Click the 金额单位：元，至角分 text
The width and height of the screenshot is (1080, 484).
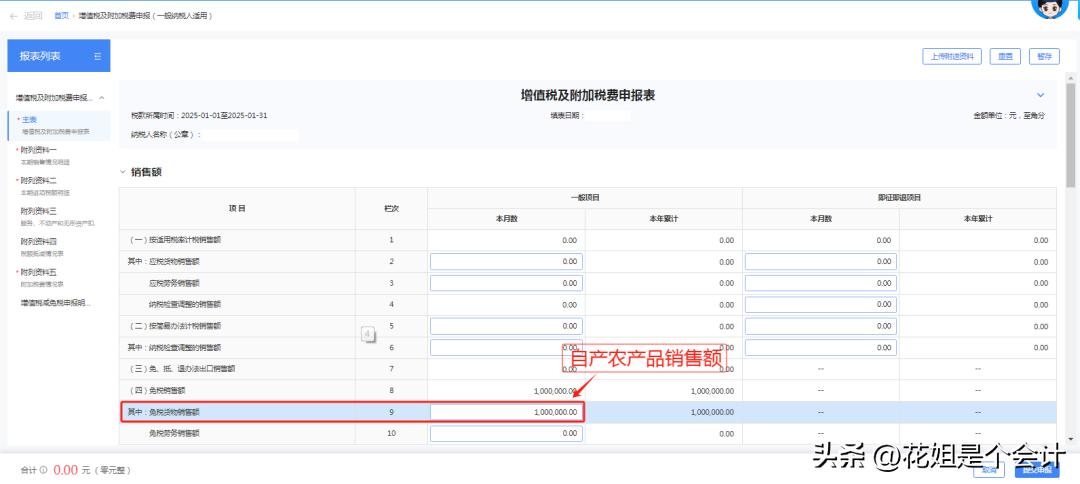coord(1008,116)
